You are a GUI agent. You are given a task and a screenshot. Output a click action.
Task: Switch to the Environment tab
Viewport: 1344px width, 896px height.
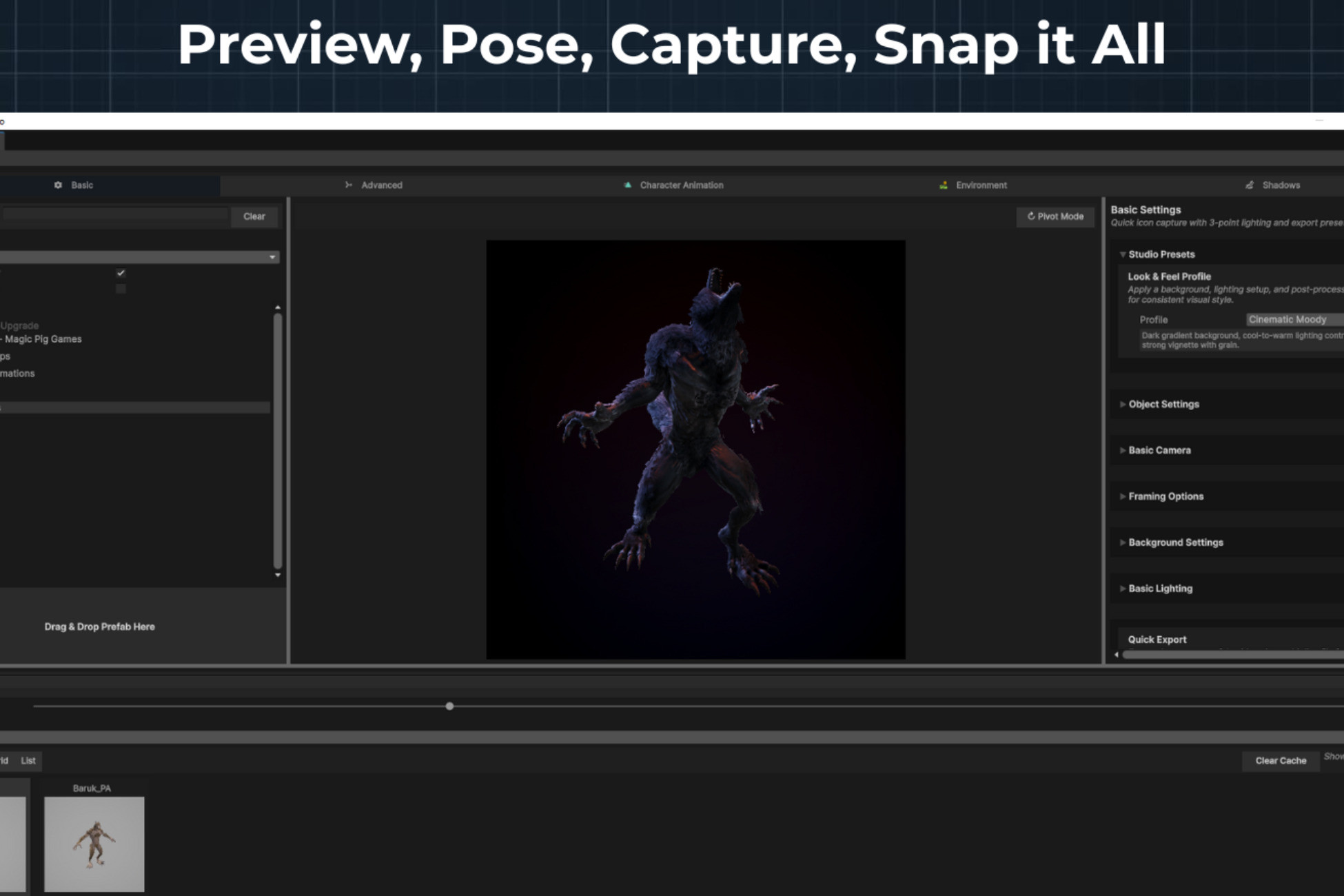click(981, 185)
